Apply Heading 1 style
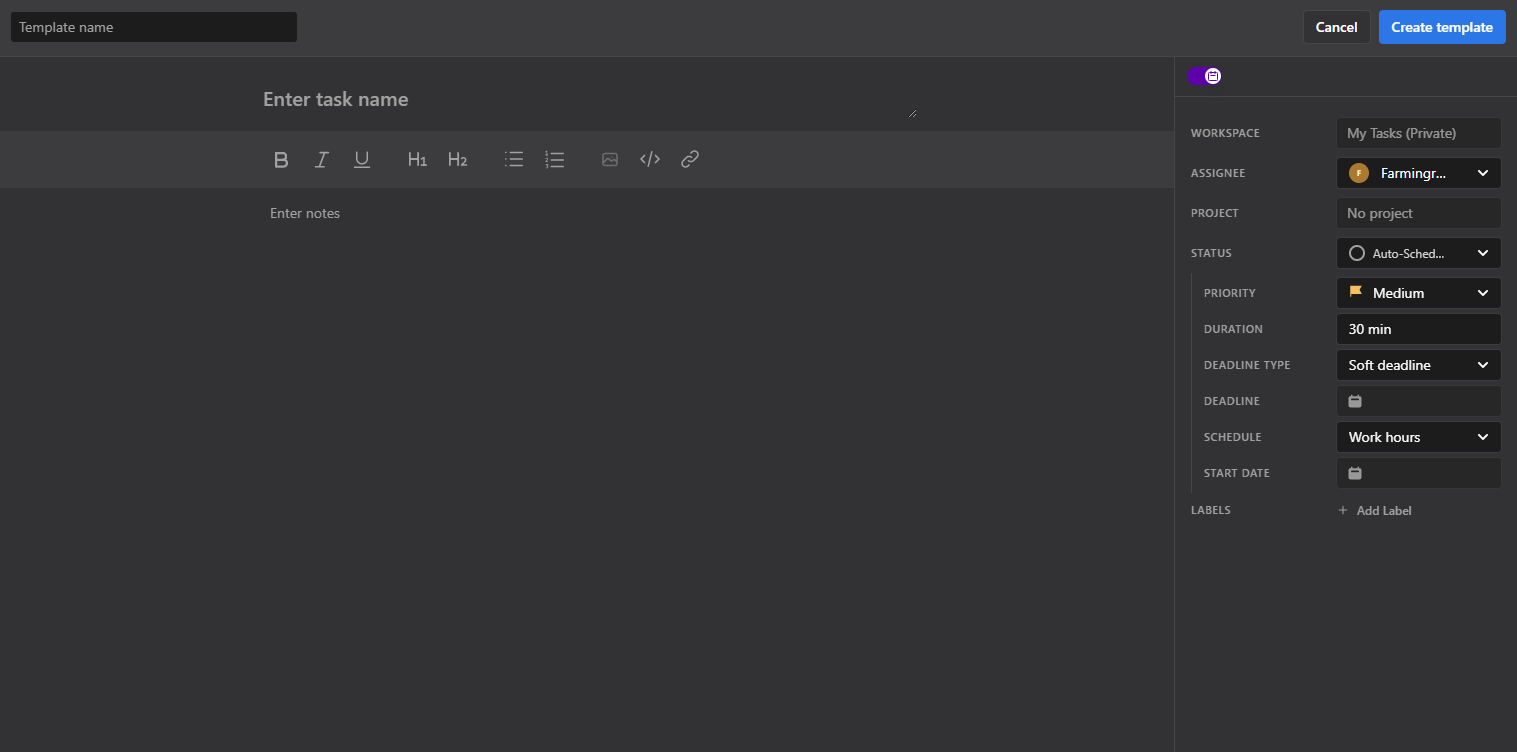This screenshot has height=752, width=1517. [x=417, y=159]
